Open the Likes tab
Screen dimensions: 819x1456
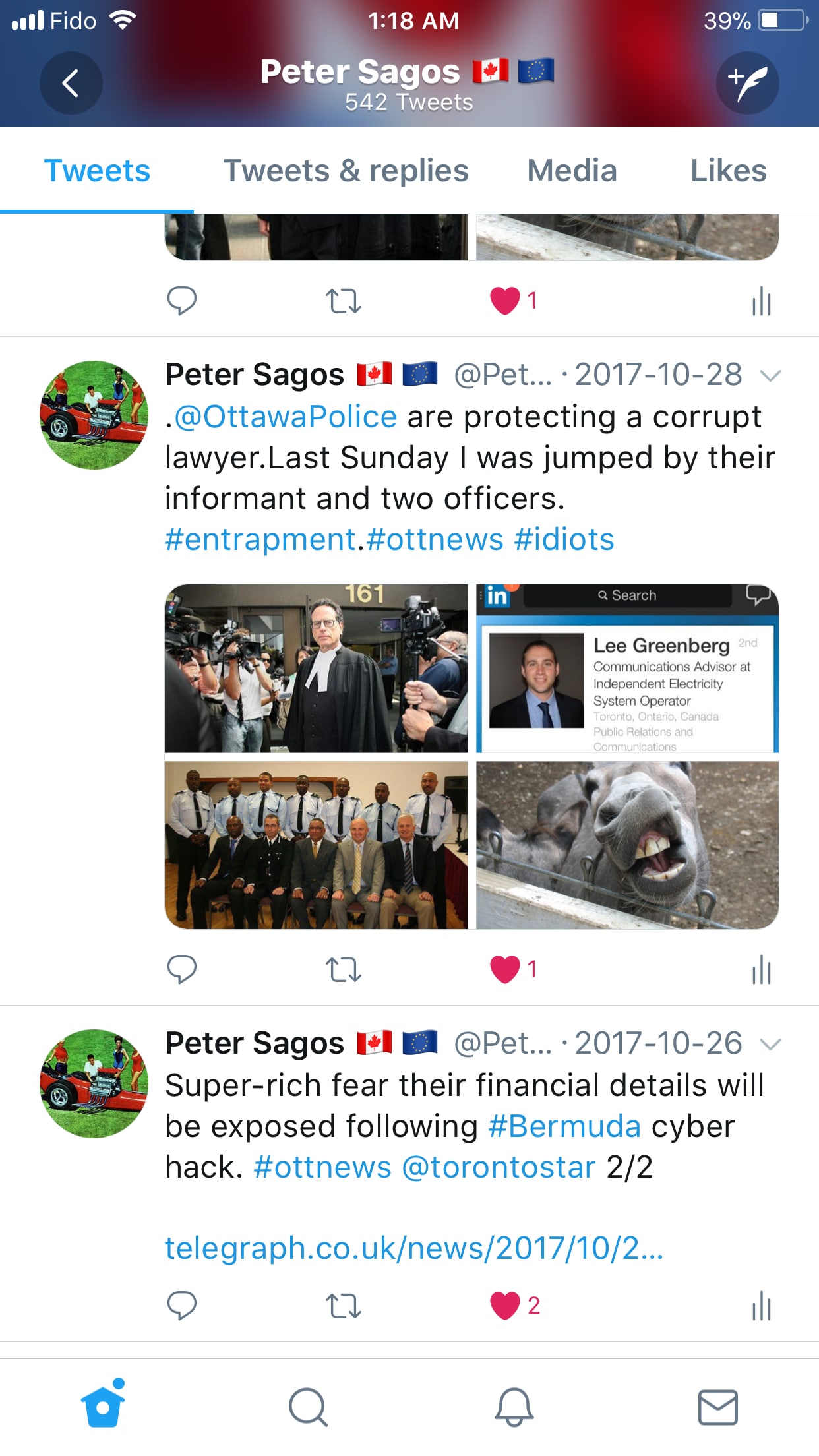tap(728, 171)
